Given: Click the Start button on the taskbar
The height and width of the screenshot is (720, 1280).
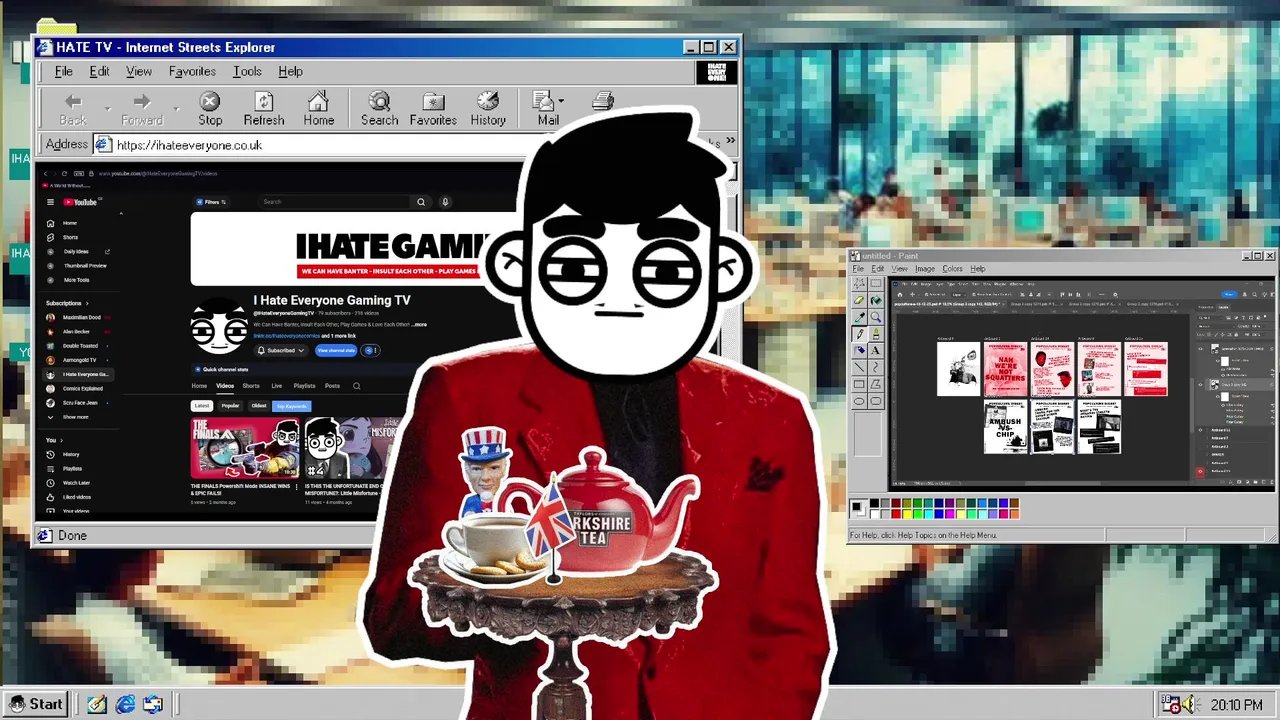Looking at the screenshot, I should (36, 704).
